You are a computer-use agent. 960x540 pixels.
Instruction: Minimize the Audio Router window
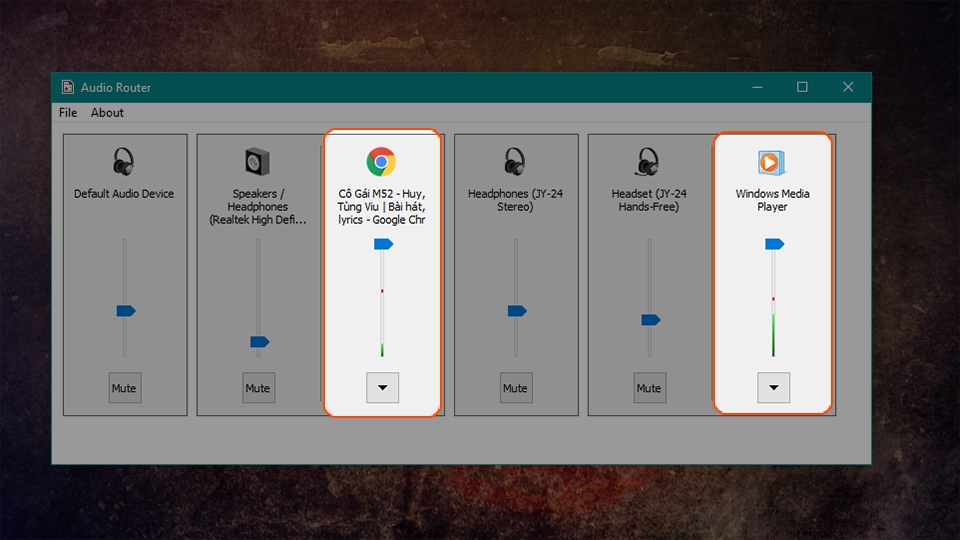[x=757, y=88]
